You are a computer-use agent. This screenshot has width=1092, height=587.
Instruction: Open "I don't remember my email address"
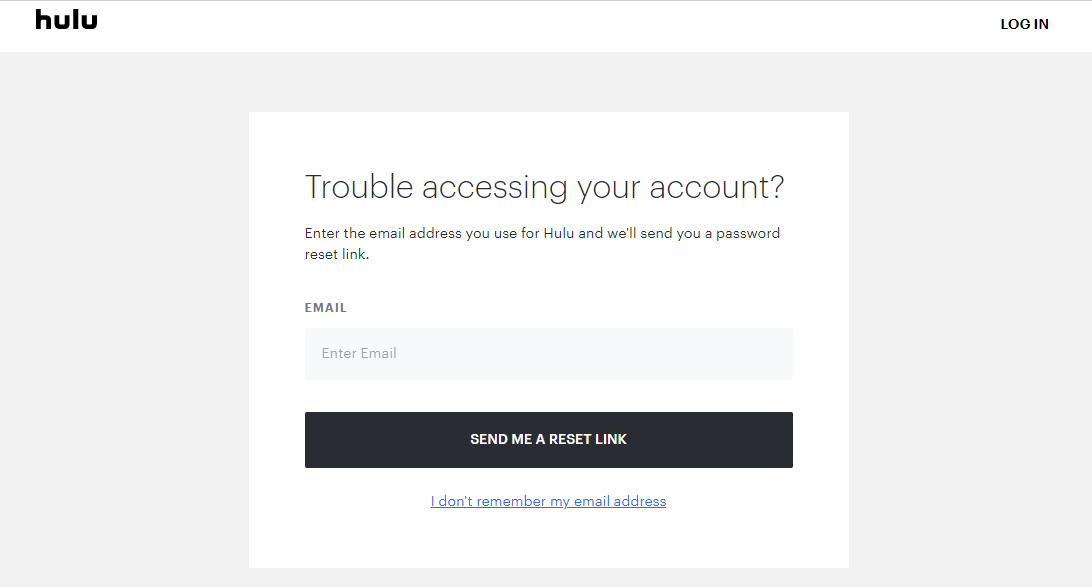(x=548, y=501)
